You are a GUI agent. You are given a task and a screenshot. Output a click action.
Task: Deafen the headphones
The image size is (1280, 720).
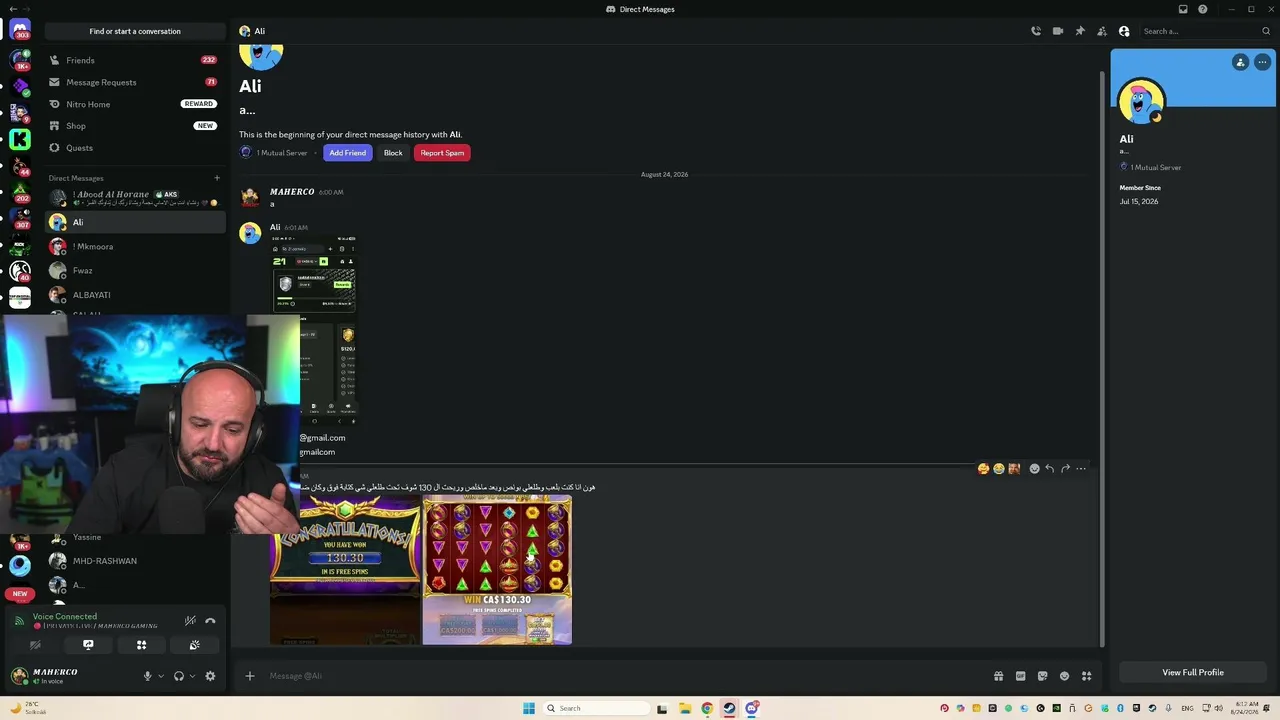coord(179,676)
